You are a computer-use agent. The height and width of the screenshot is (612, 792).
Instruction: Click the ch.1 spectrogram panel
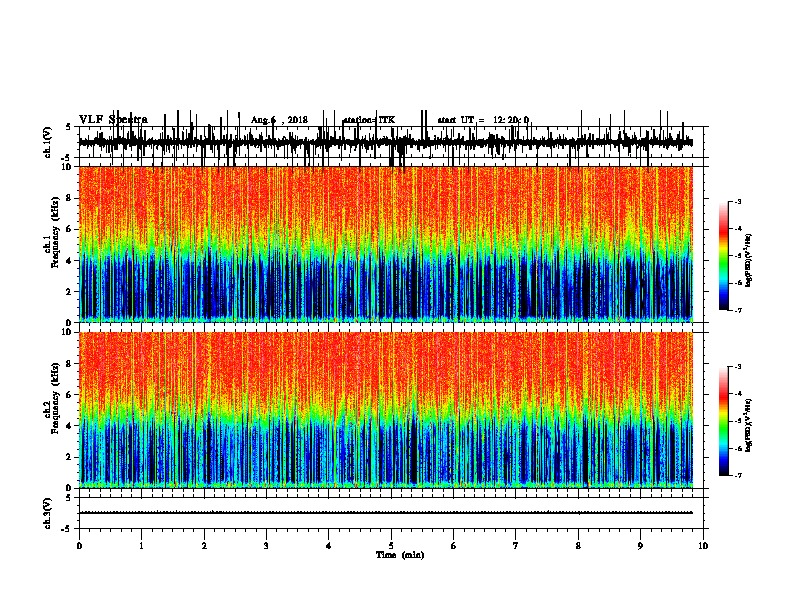point(386,244)
